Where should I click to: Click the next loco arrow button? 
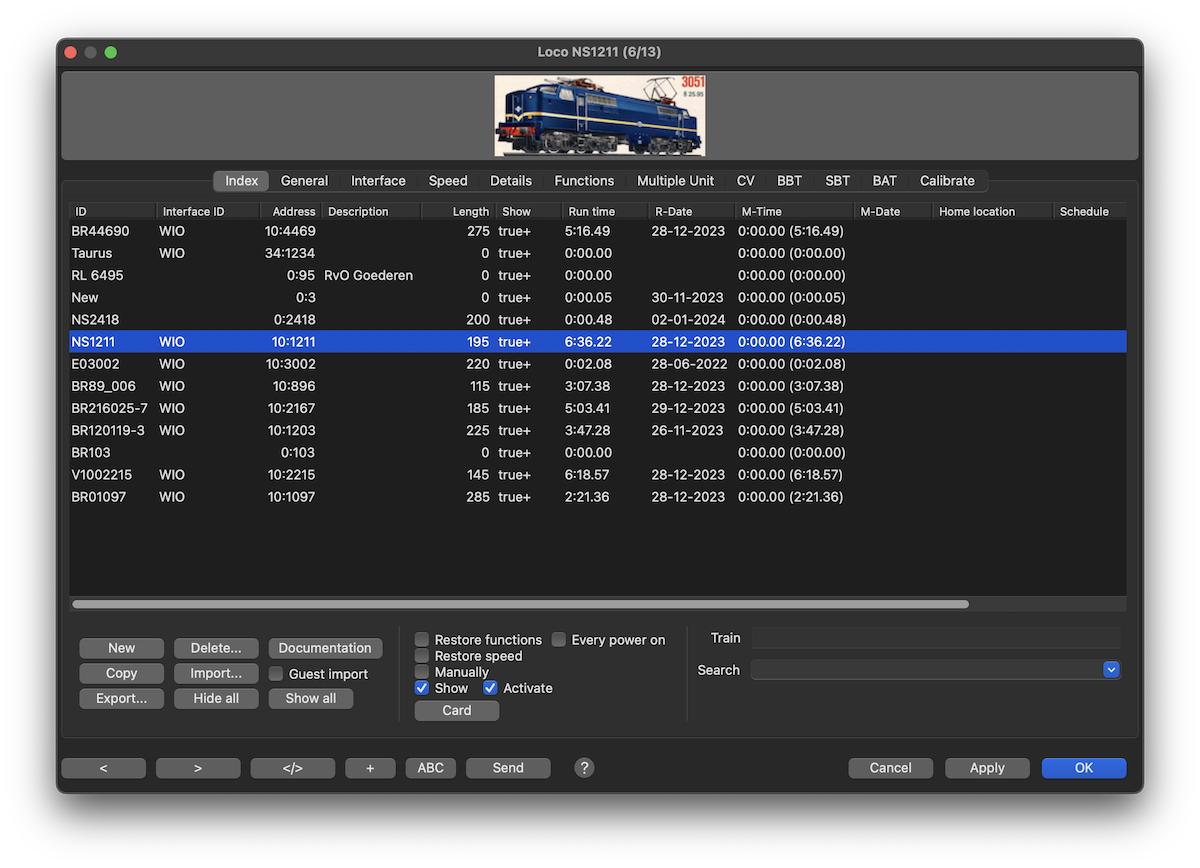click(198, 768)
